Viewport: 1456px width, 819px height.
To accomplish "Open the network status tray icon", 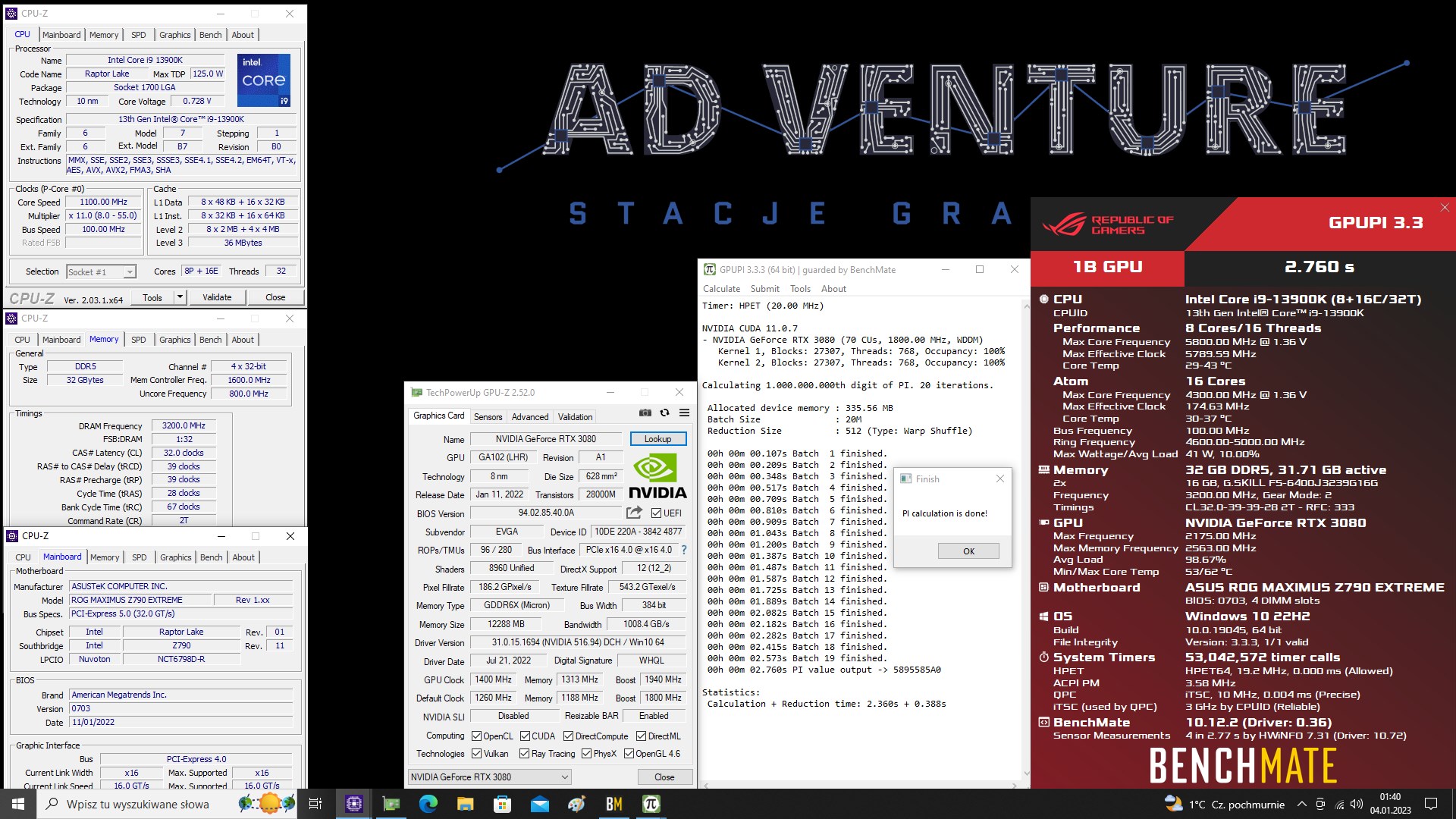I will pos(1339,804).
